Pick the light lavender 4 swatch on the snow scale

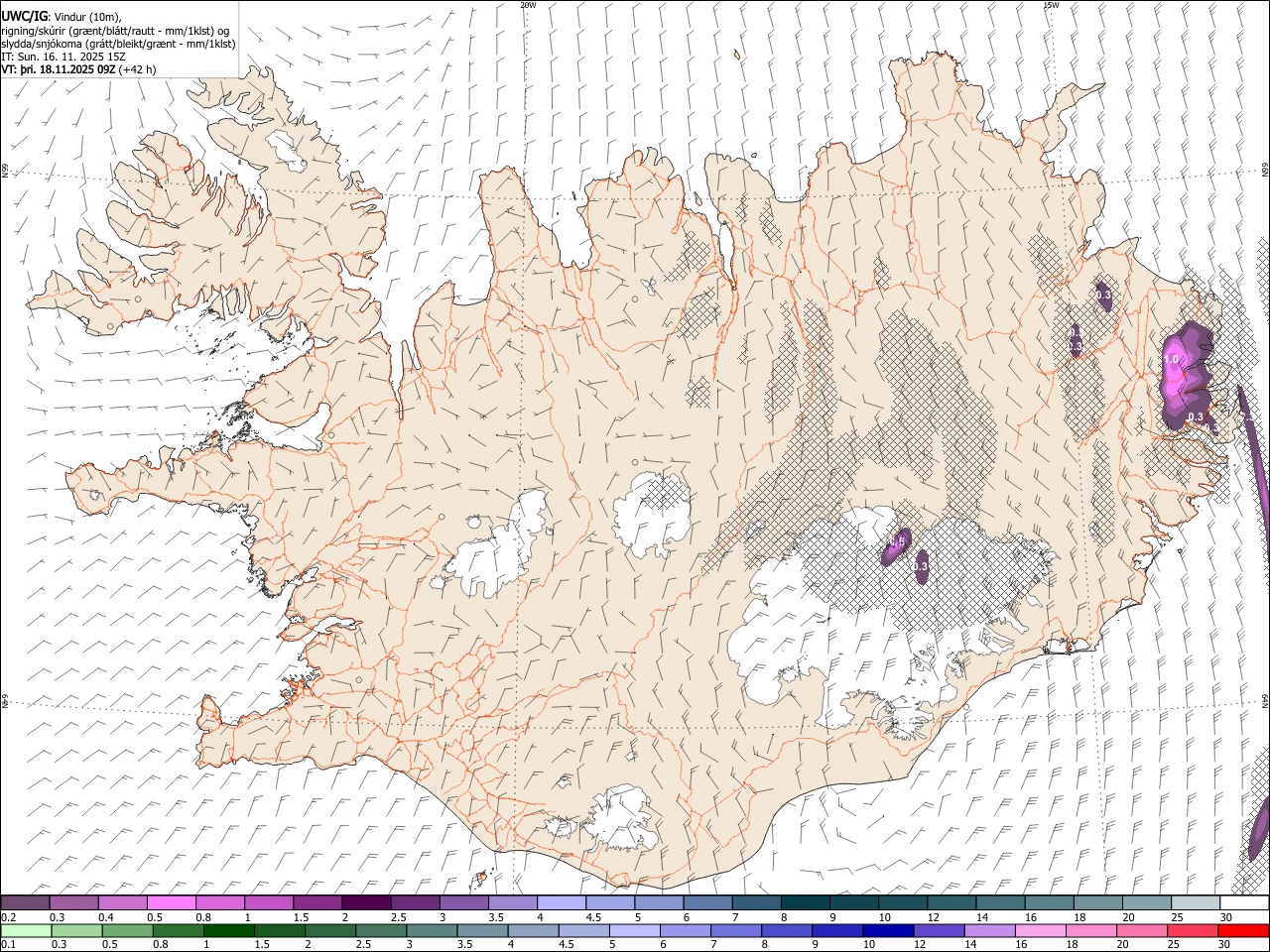pyautogui.click(x=560, y=902)
